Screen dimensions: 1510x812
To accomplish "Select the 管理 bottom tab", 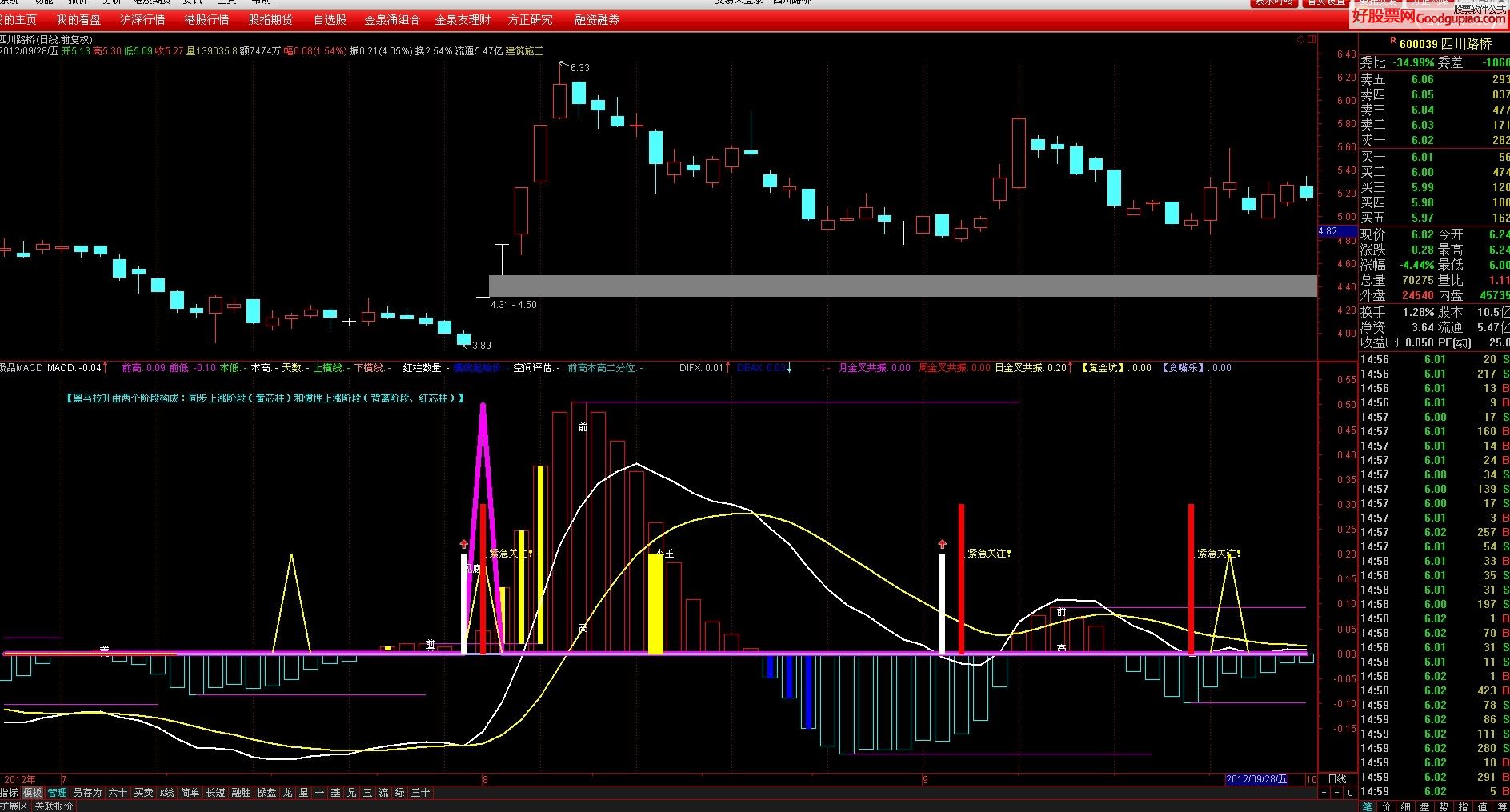I will pos(57,793).
